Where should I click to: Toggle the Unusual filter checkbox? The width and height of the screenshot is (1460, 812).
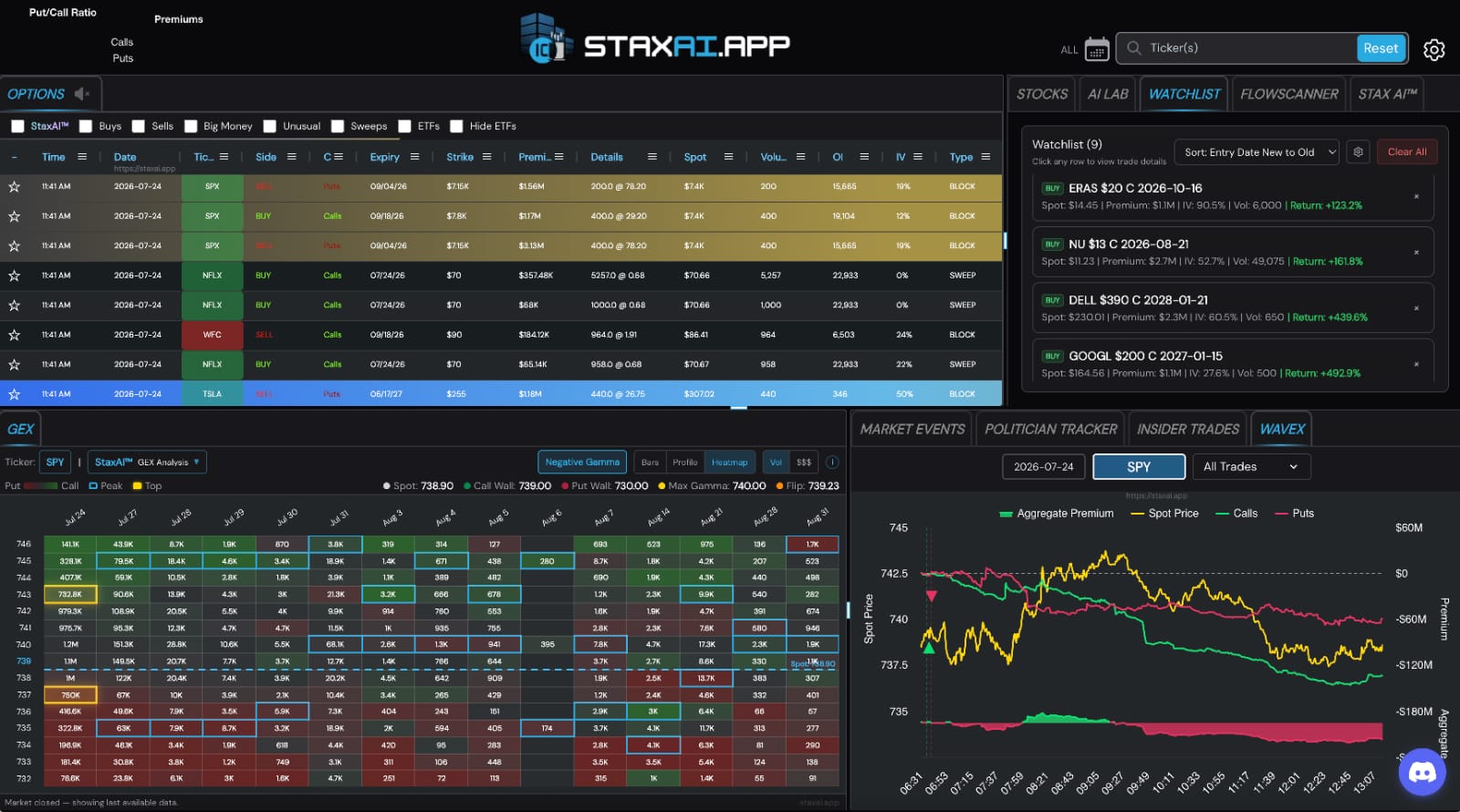(x=270, y=127)
